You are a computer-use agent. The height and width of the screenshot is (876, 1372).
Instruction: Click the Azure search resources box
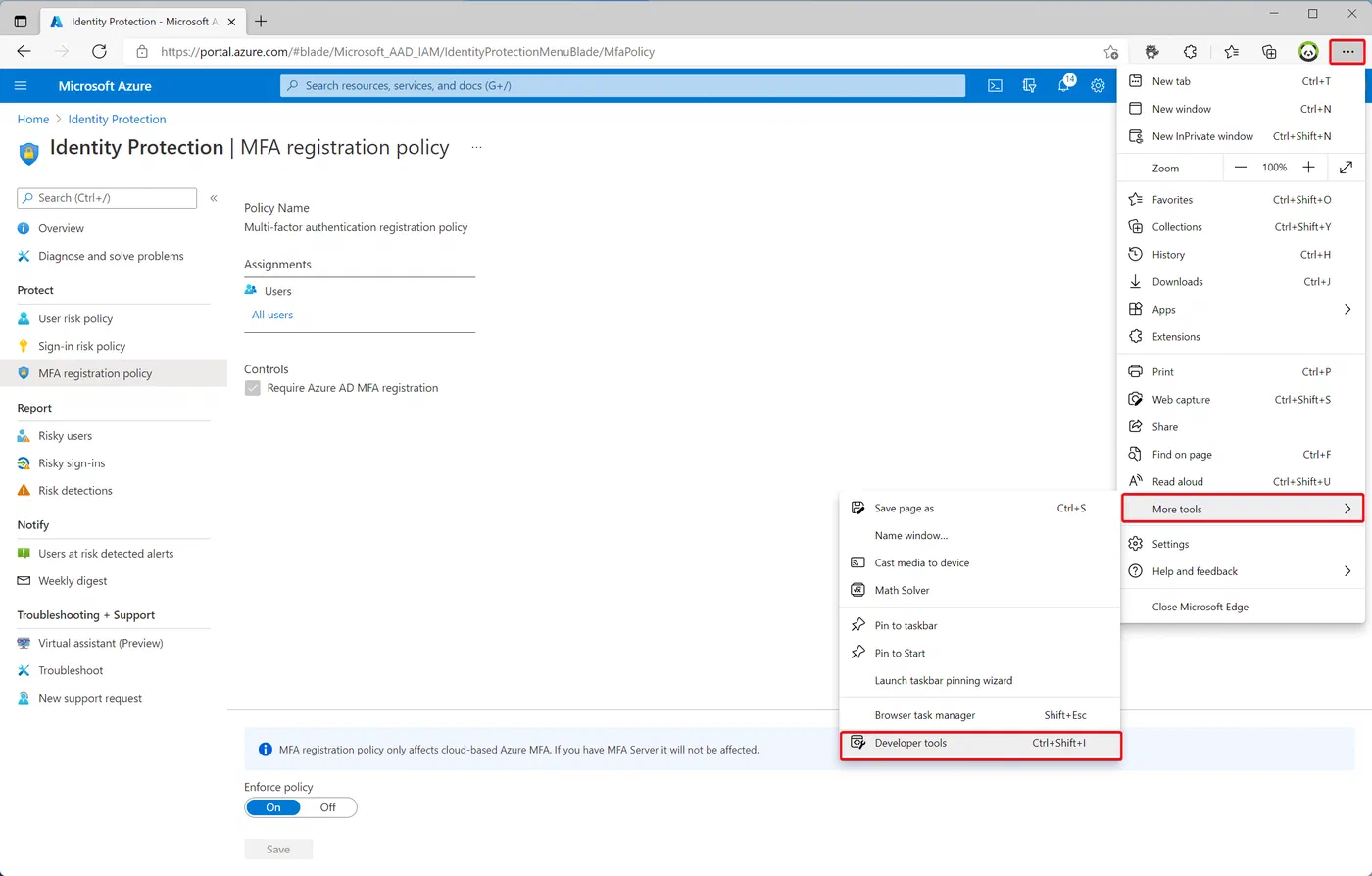622,86
